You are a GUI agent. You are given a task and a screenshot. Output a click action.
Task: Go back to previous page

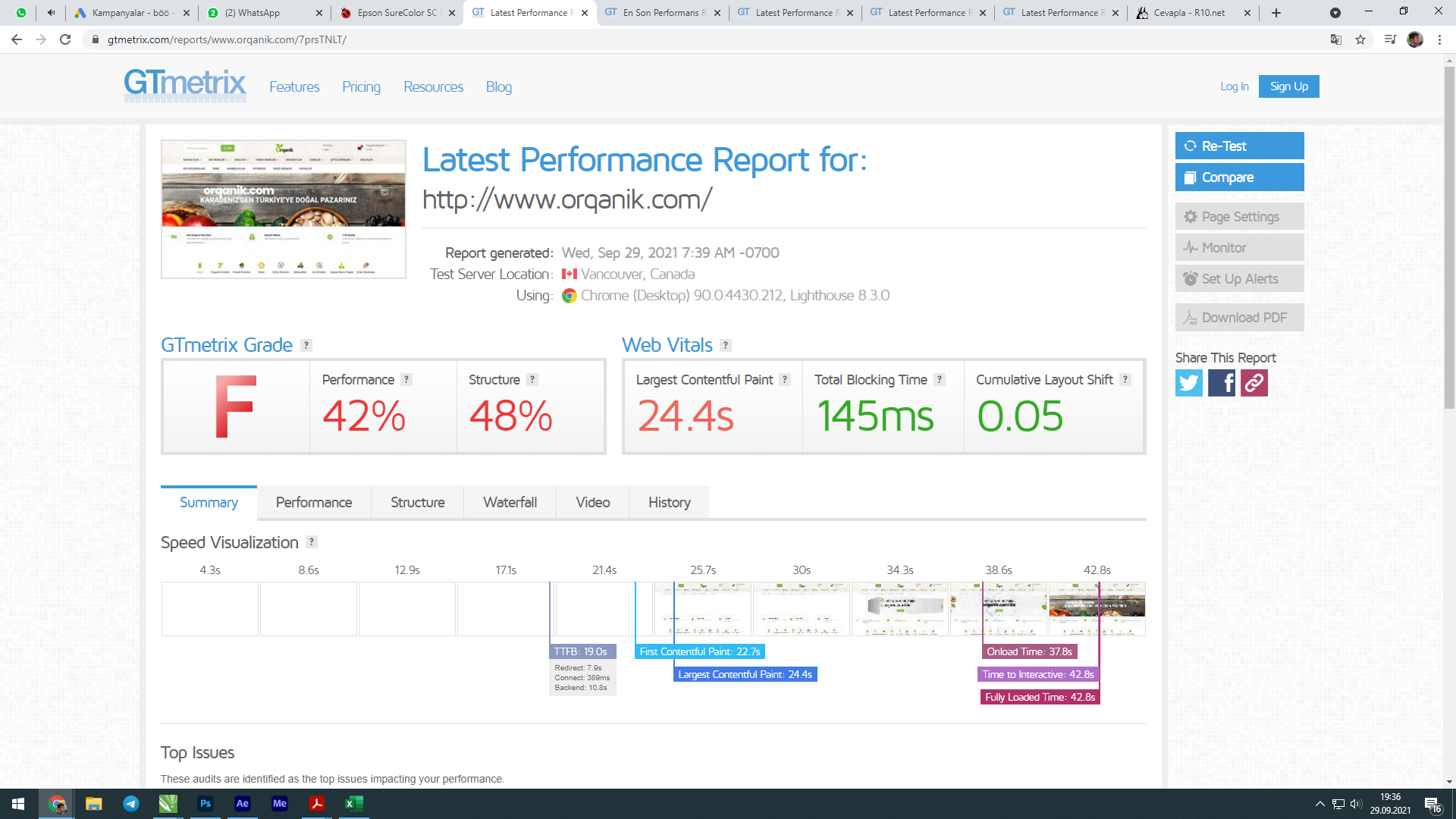17,39
